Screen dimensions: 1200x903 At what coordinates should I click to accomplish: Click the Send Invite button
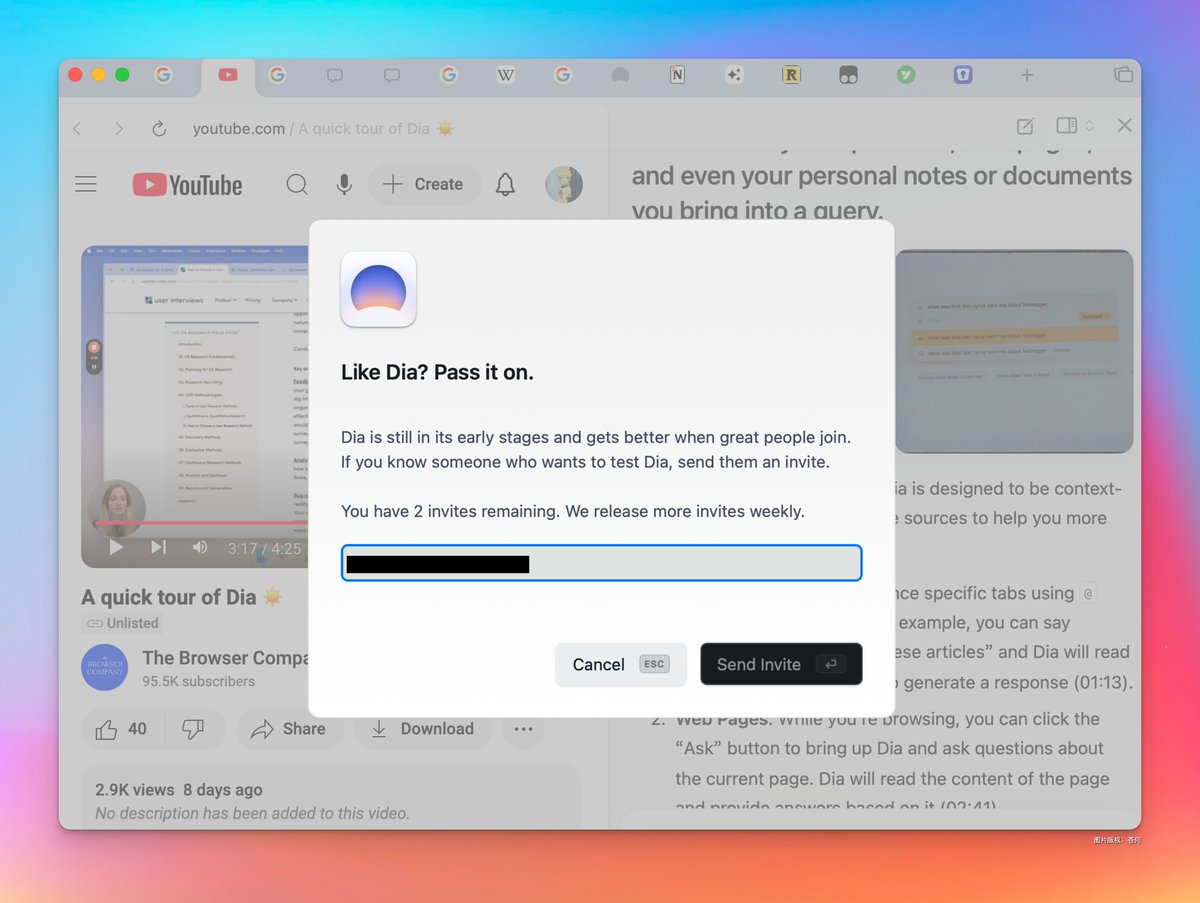pos(781,664)
